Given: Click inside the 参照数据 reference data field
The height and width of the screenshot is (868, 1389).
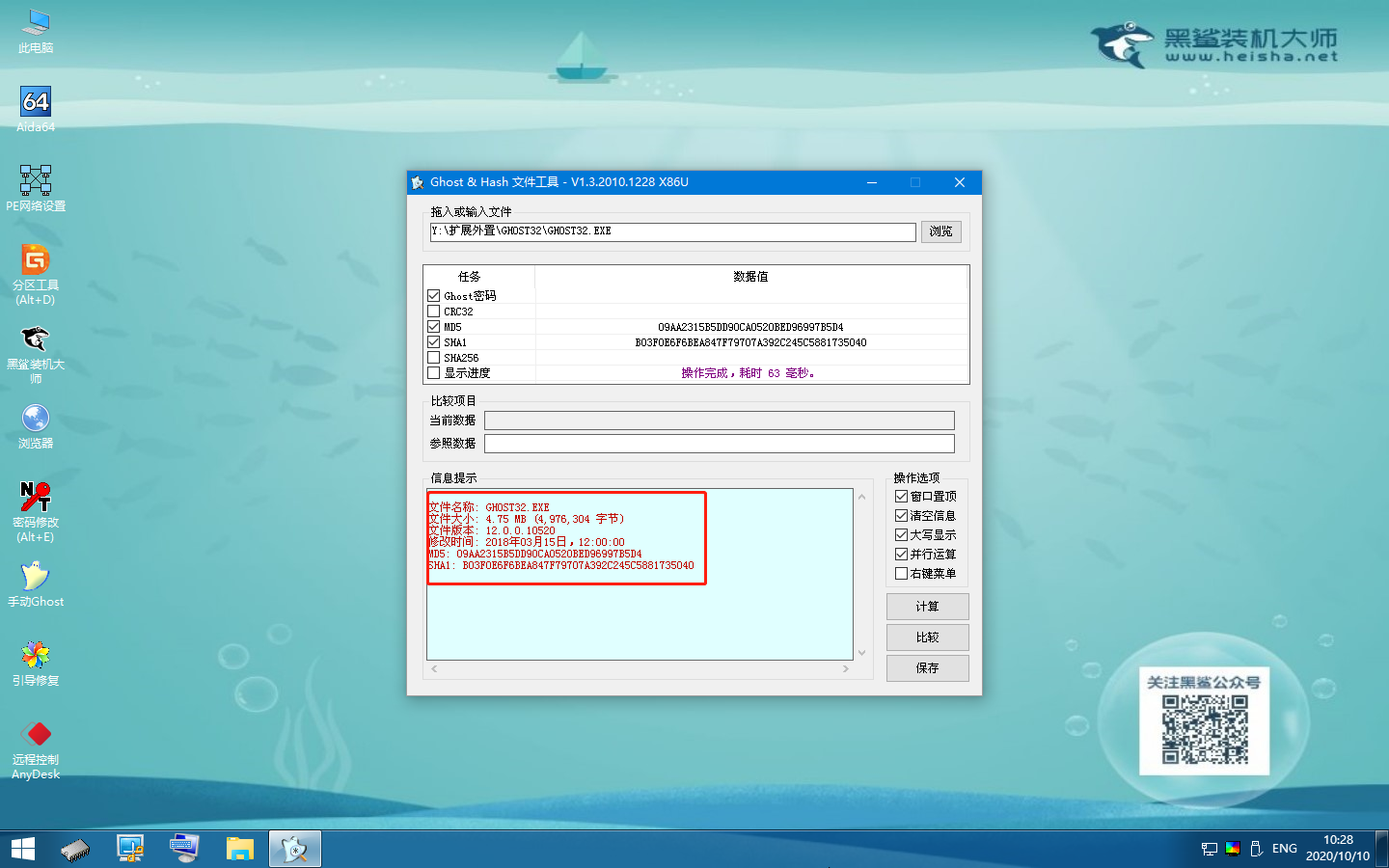Looking at the screenshot, I should (720, 443).
